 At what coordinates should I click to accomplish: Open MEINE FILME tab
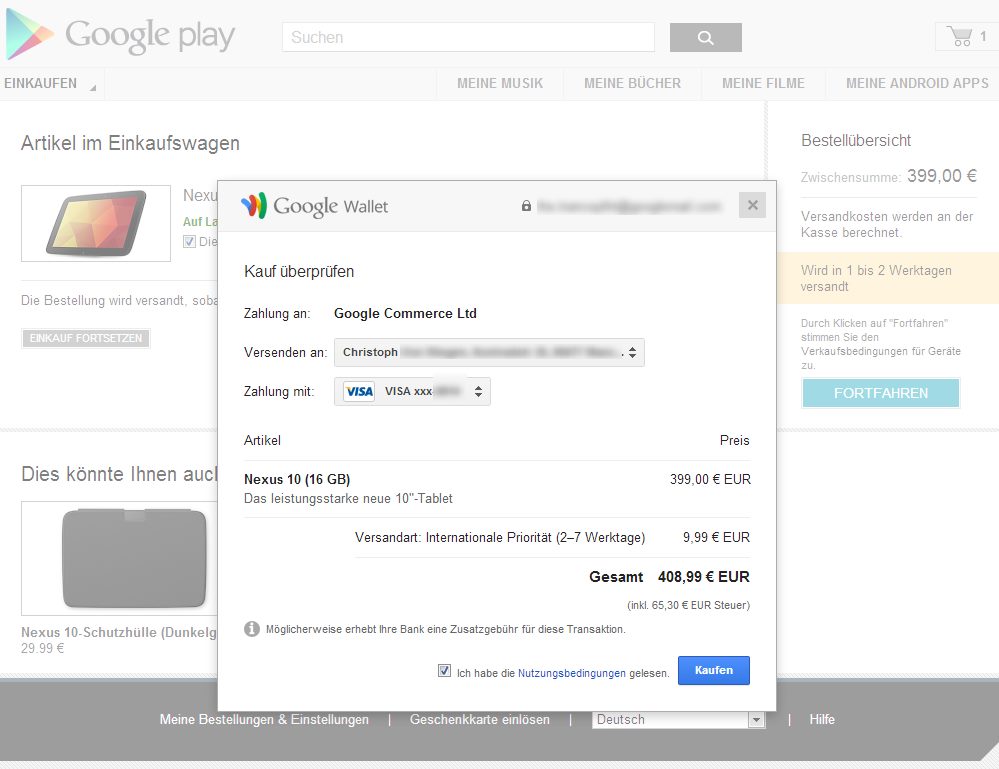coord(763,83)
